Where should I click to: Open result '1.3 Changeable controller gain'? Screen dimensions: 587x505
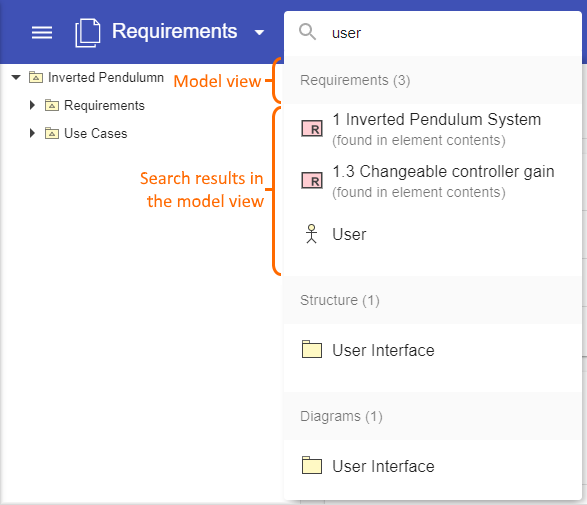(x=433, y=181)
